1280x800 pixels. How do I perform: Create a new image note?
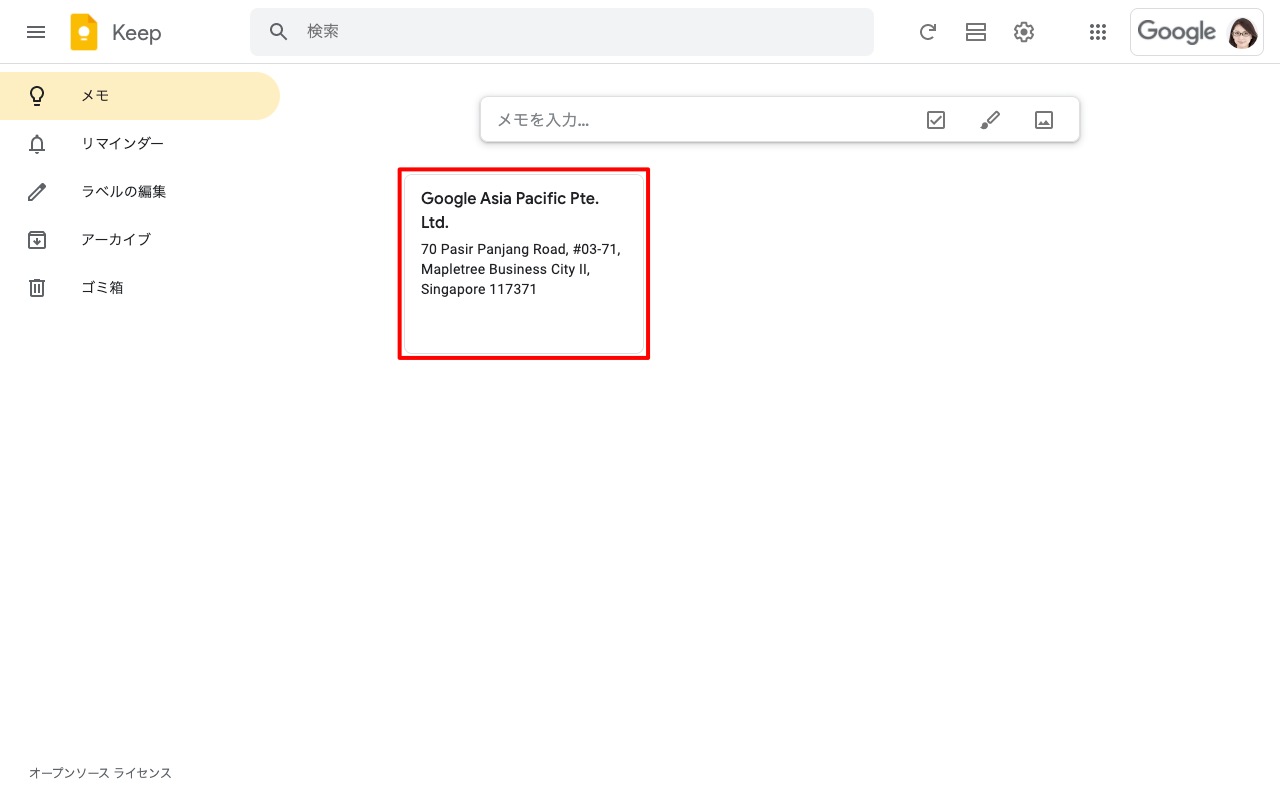(x=1044, y=120)
